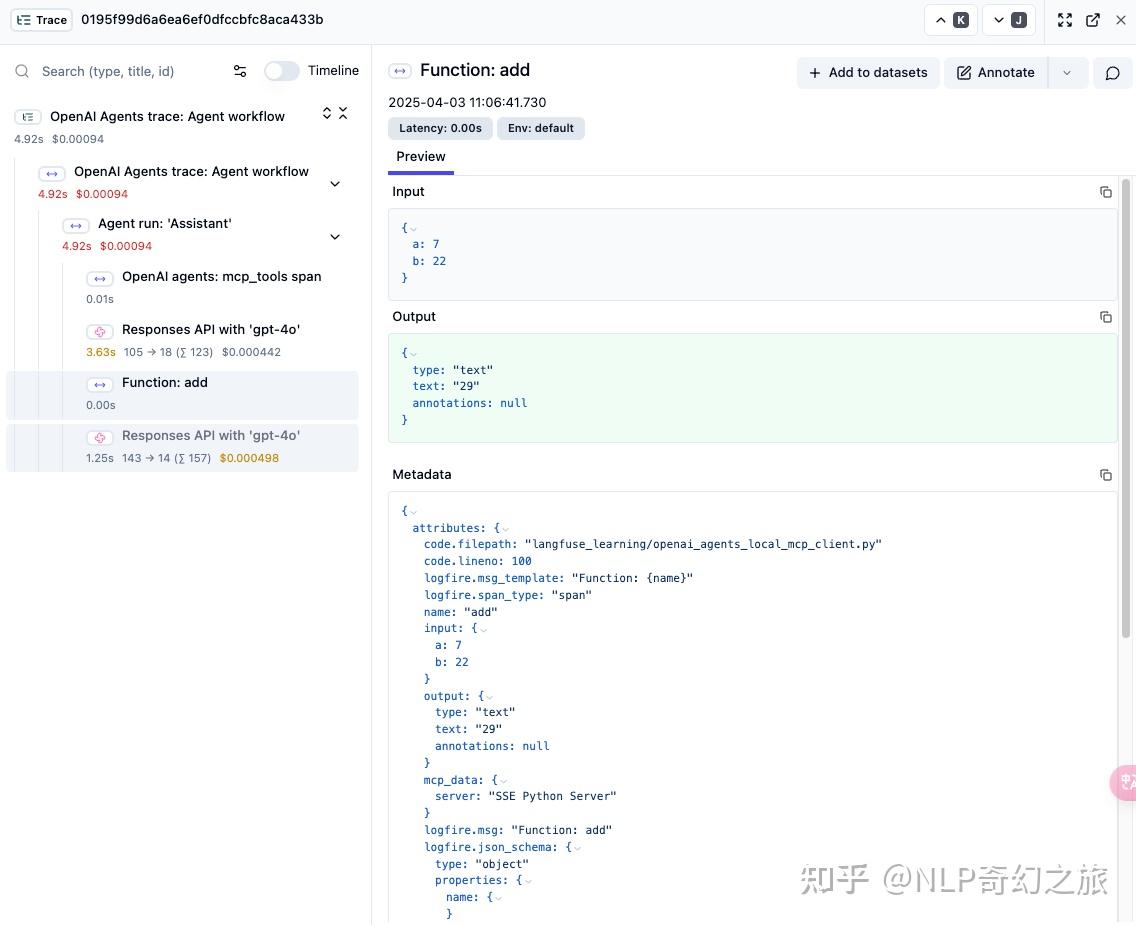Copy the Input JSON content
Viewport: 1136px width, 925px height.
click(1105, 191)
